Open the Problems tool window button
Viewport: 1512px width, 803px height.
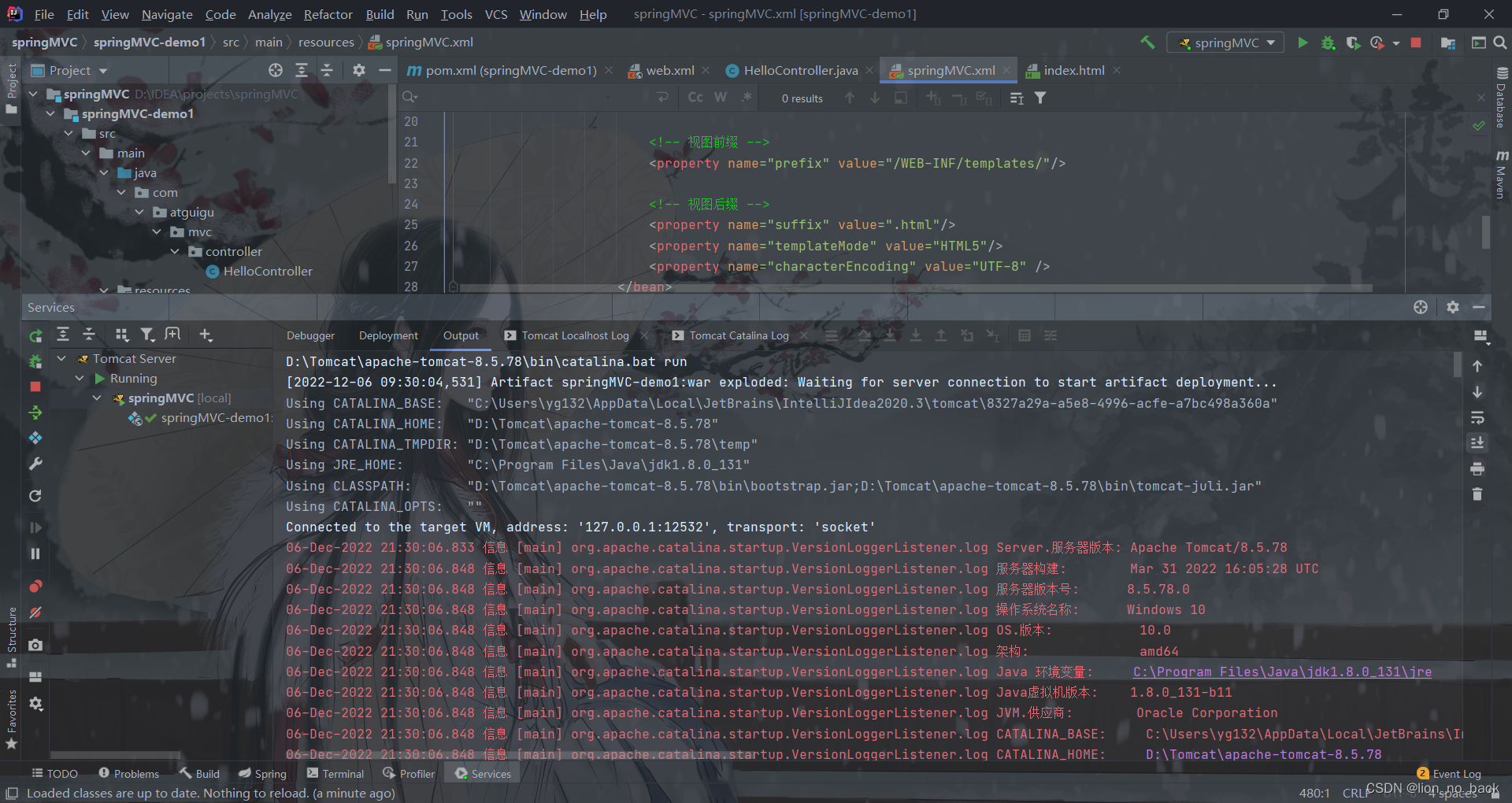[x=129, y=774]
